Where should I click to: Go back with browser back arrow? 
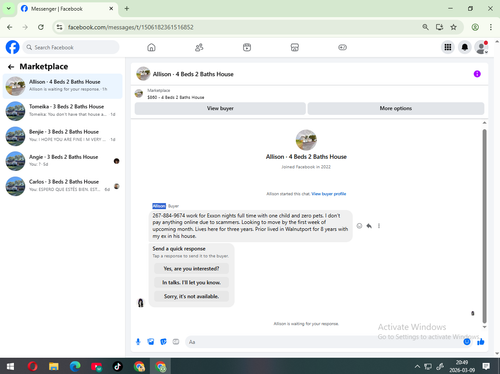coord(10,27)
